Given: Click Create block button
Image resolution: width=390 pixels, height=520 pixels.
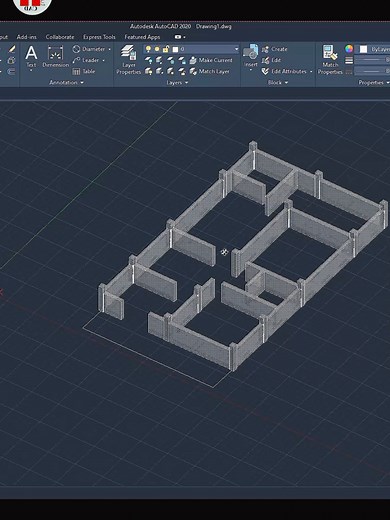Looking at the screenshot, I should pyautogui.click(x=274, y=49).
